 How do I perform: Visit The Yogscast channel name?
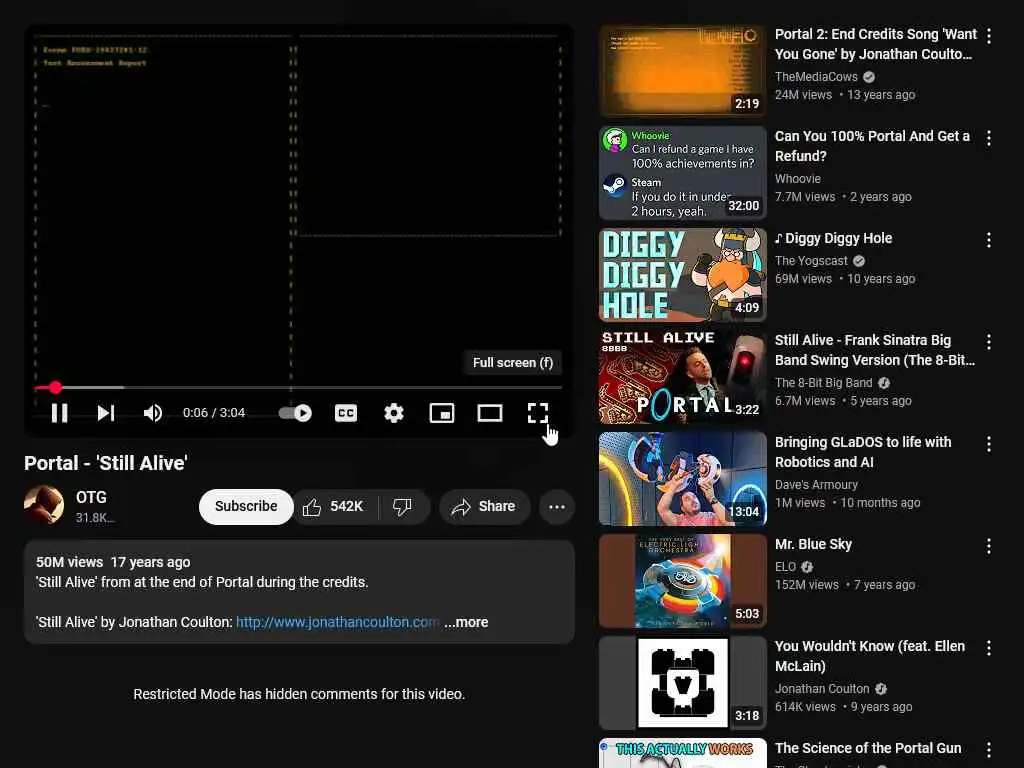point(811,261)
